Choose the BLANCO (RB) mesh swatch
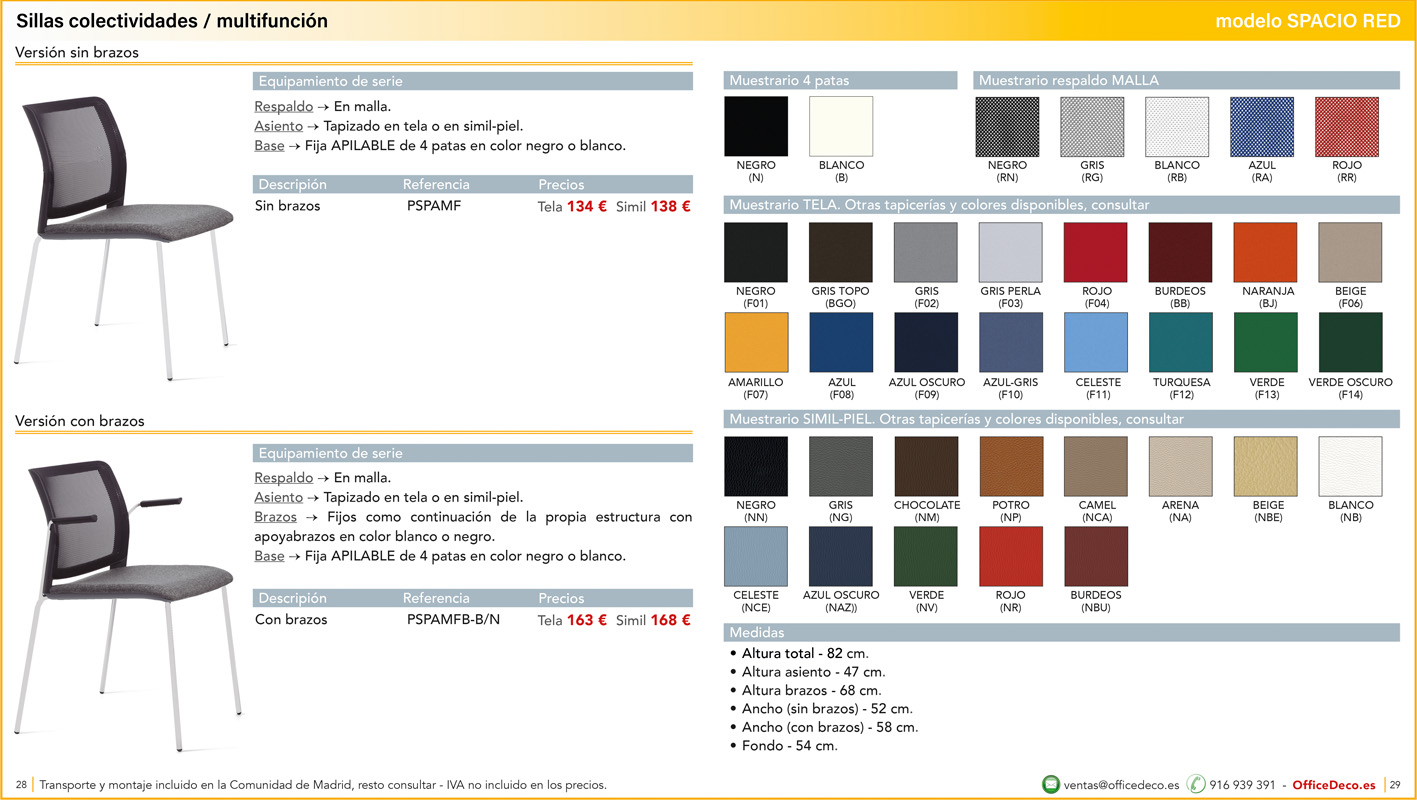 pos(1177,126)
